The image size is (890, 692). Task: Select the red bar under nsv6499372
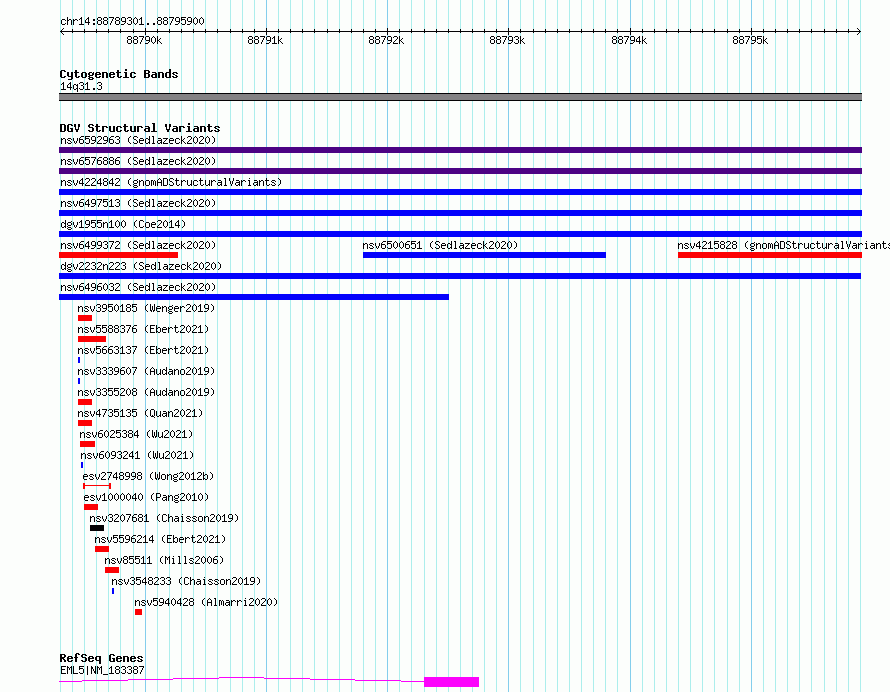118,255
